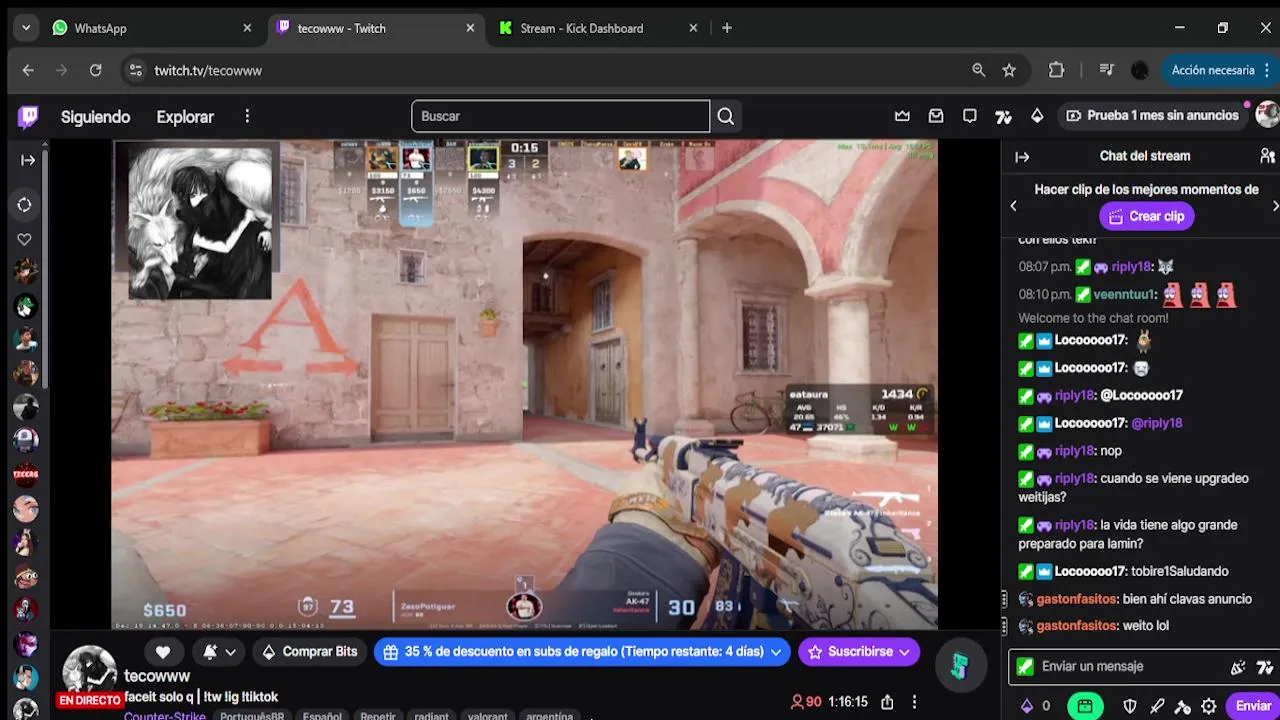Click the Crear clip button
The height and width of the screenshot is (720, 1280).
[x=1147, y=216]
